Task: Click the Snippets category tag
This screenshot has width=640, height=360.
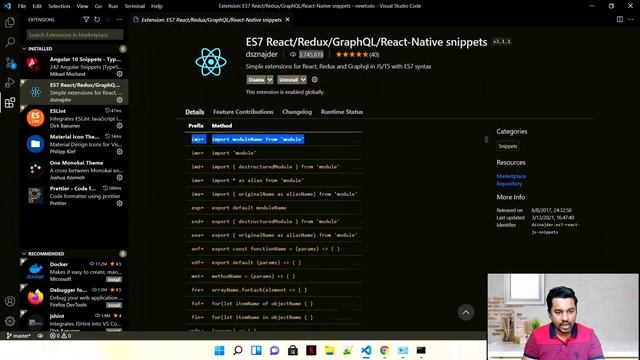Action: [x=508, y=146]
